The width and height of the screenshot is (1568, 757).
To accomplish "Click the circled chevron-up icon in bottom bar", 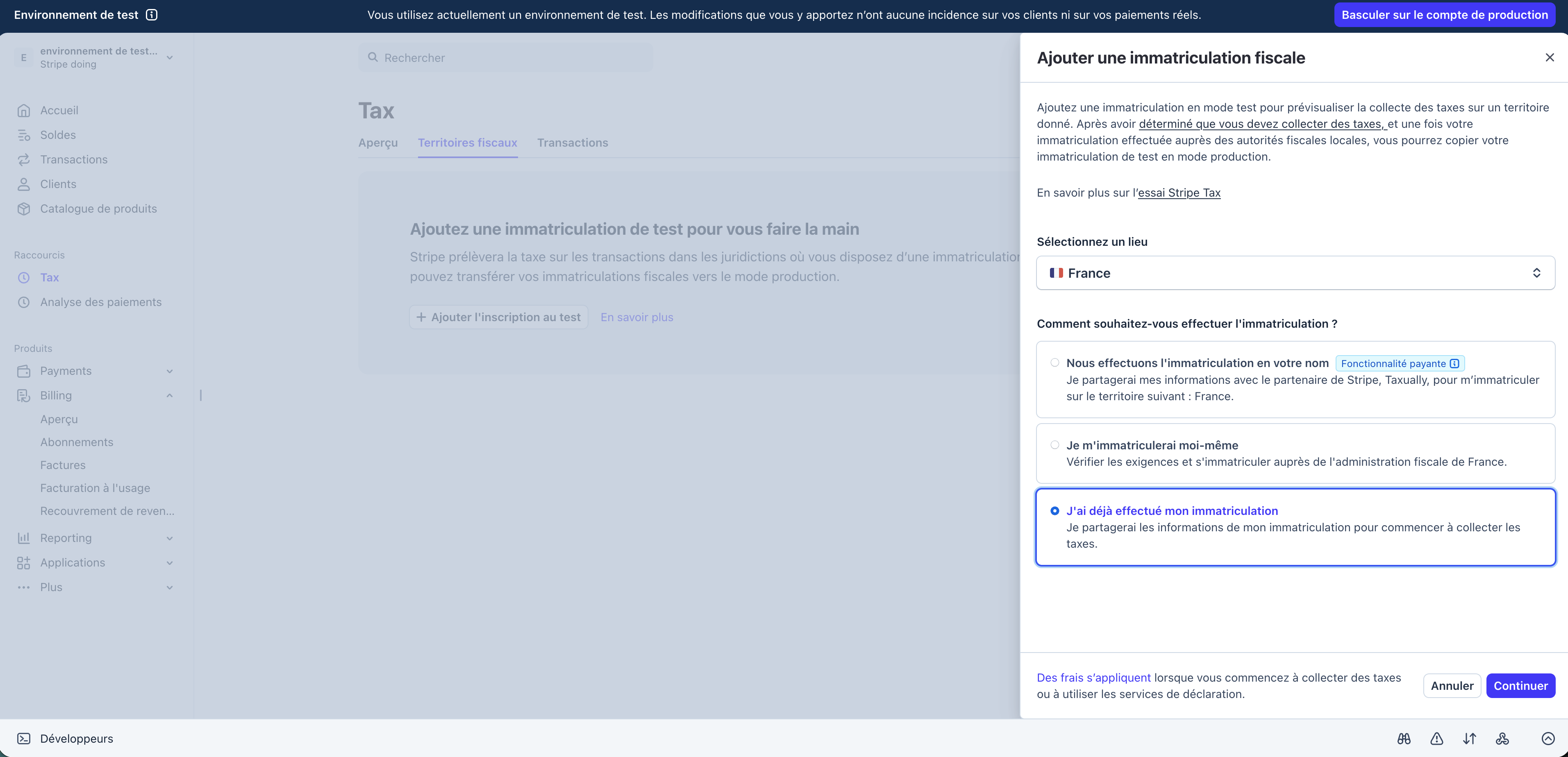I will pyautogui.click(x=1548, y=739).
